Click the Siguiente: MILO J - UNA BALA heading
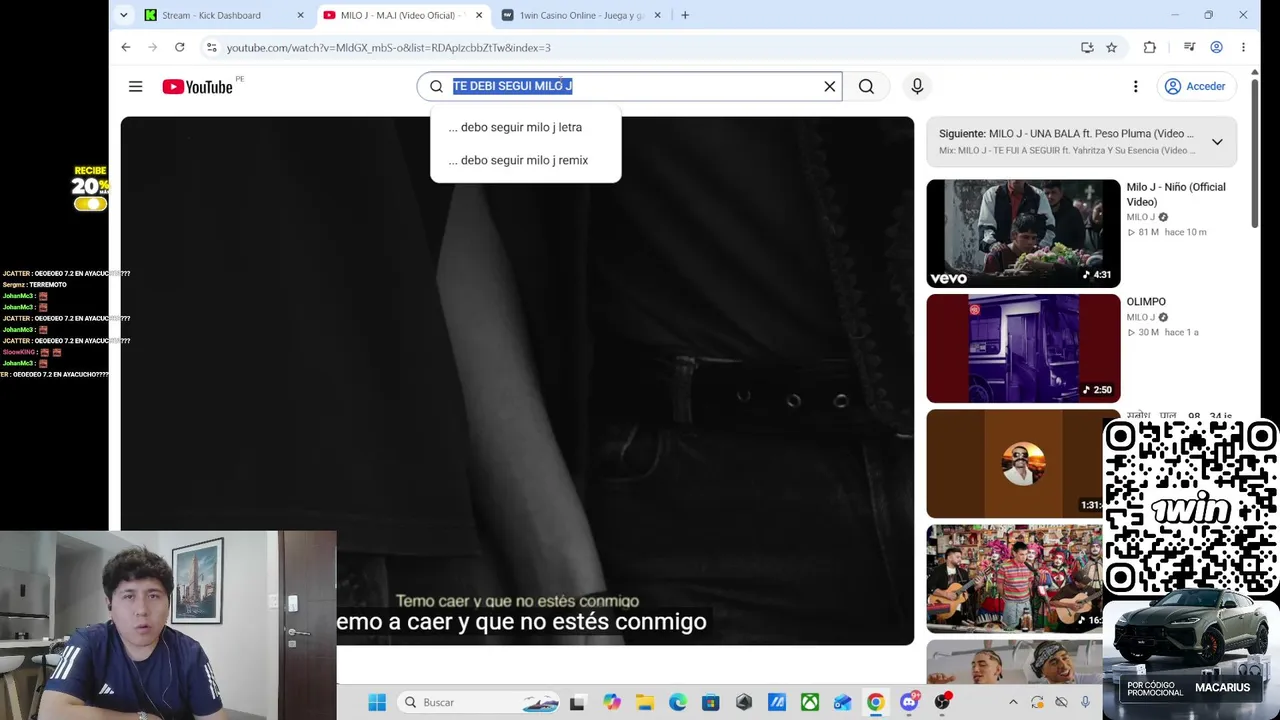This screenshot has width=1280, height=720. (x=1066, y=134)
